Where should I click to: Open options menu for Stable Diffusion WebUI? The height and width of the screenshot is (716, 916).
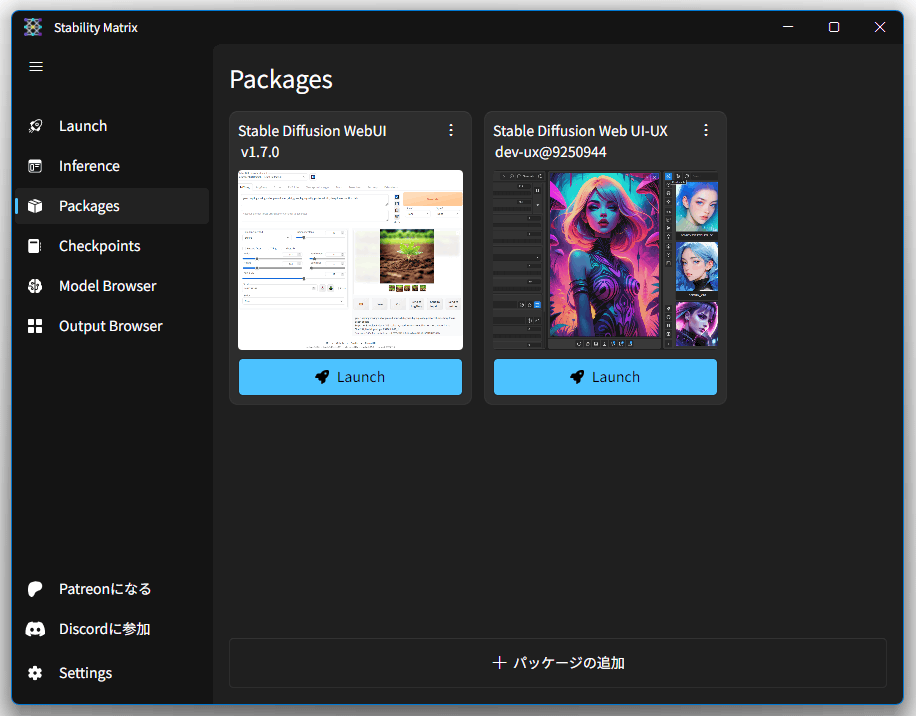point(451,130)
